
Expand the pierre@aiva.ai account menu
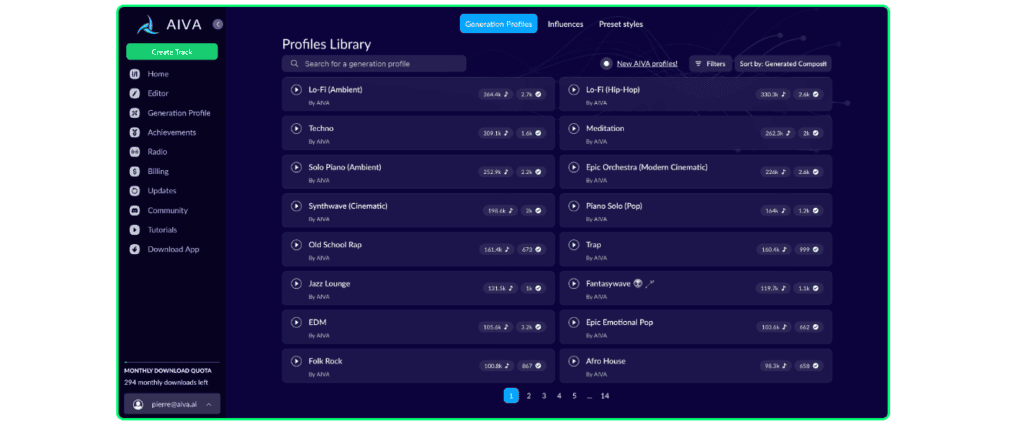click(172, 404)
